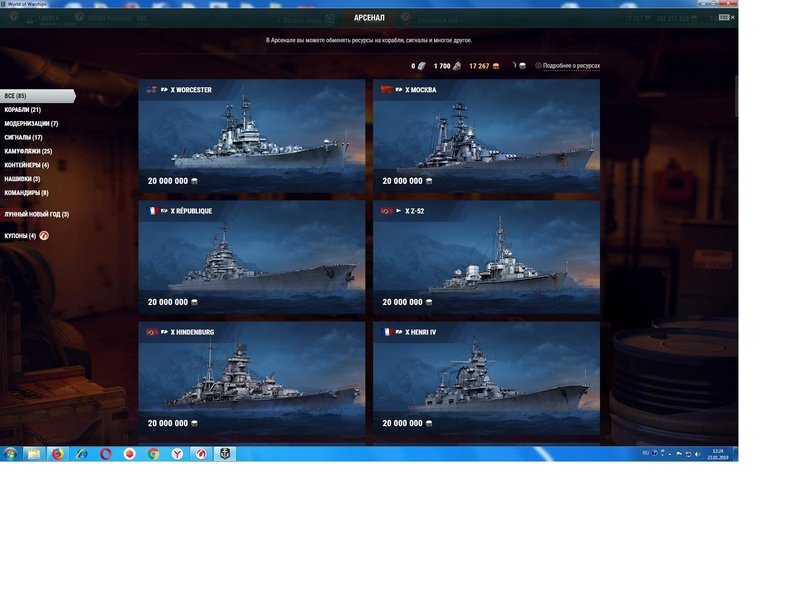Click the RU language indicator in tray
Viewport: 800px width, 600px height.
pos(645,453)
